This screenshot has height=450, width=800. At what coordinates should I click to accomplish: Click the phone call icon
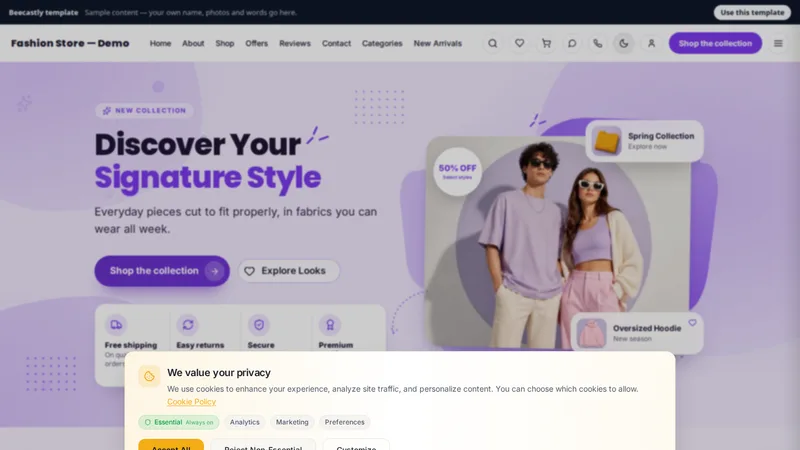pos(597,43)
